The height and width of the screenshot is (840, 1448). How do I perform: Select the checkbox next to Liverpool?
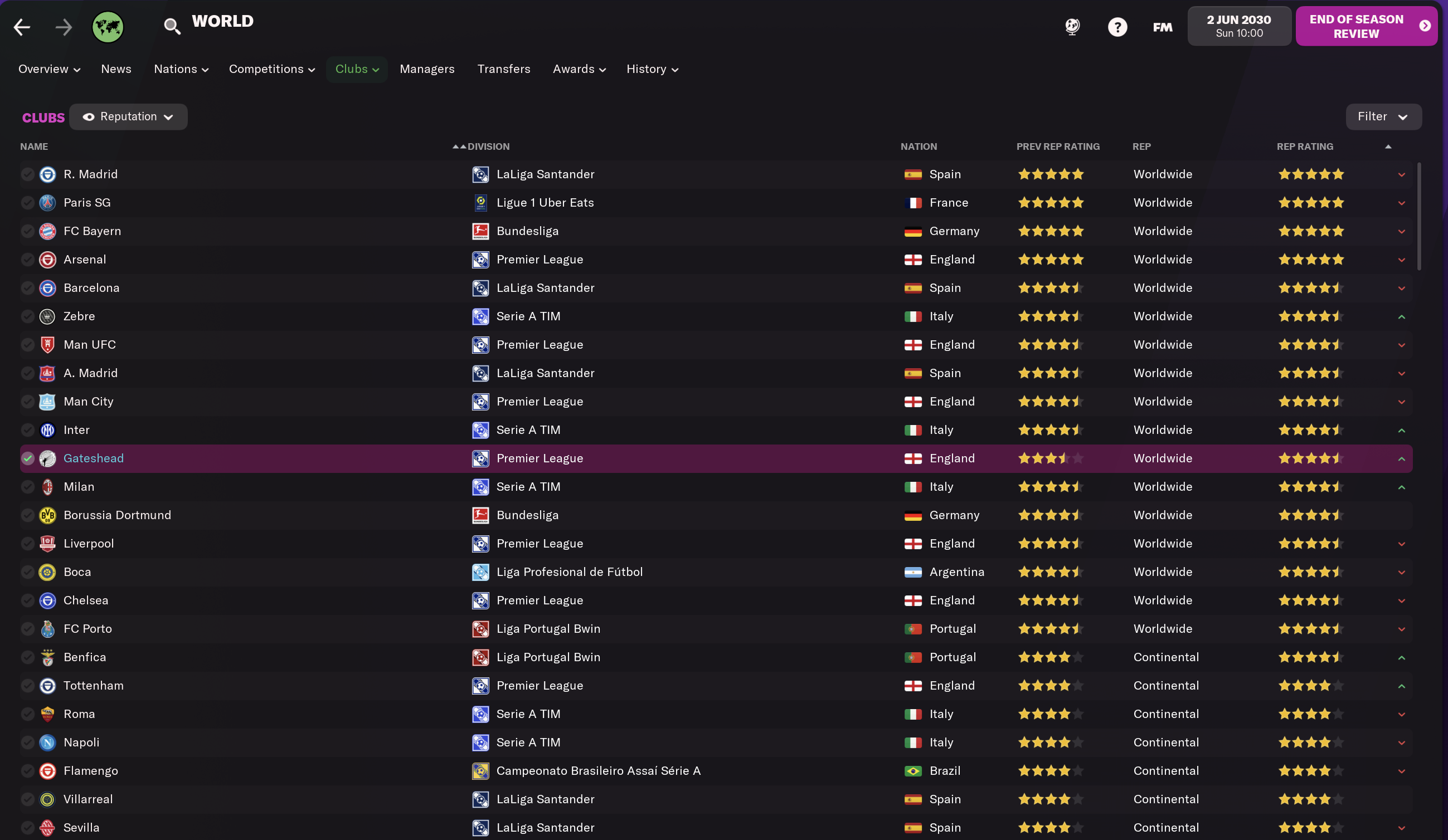pyautogui.click(x=27, y=543)
